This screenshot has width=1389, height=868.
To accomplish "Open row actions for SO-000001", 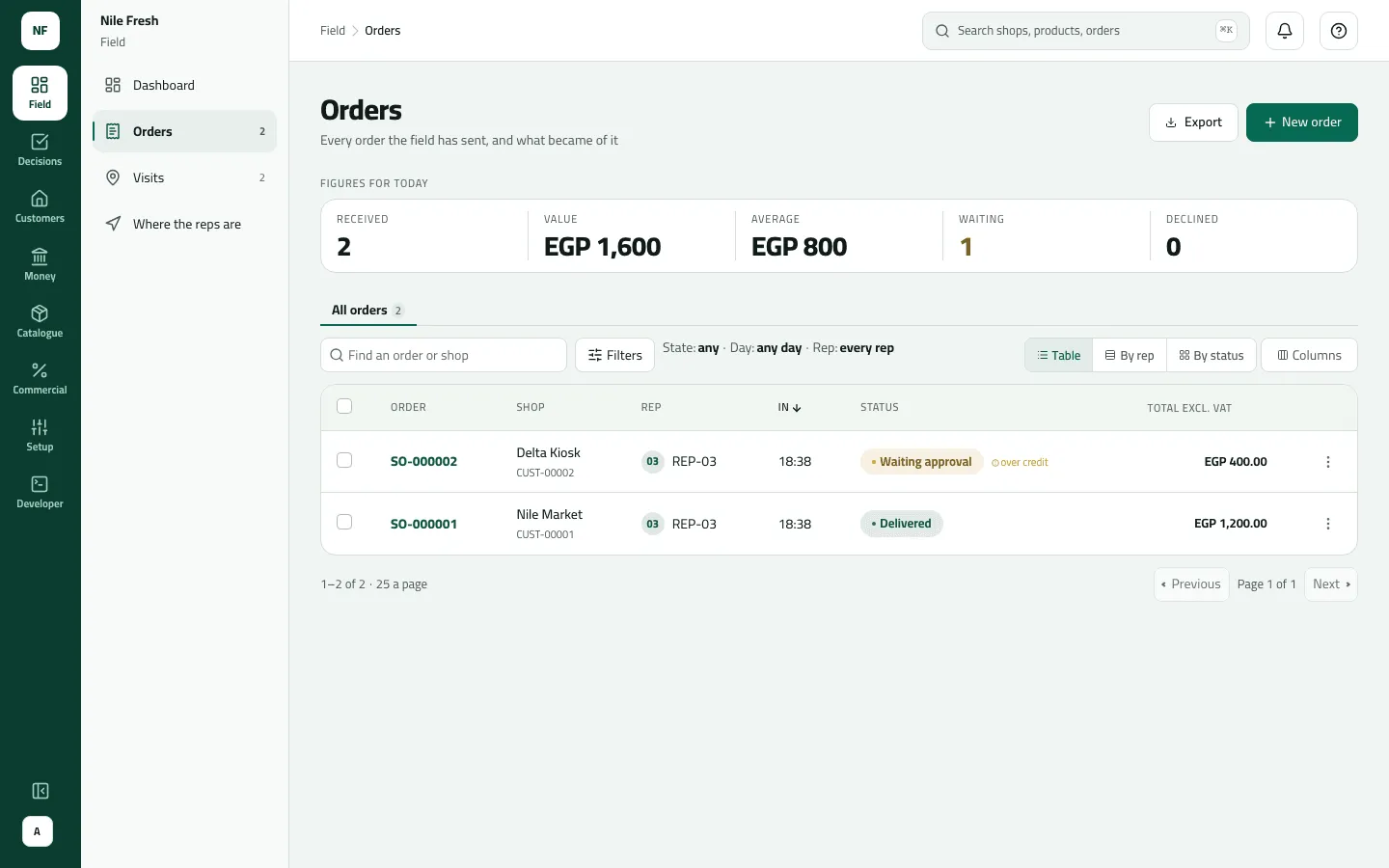I will tap(1328, 524).
